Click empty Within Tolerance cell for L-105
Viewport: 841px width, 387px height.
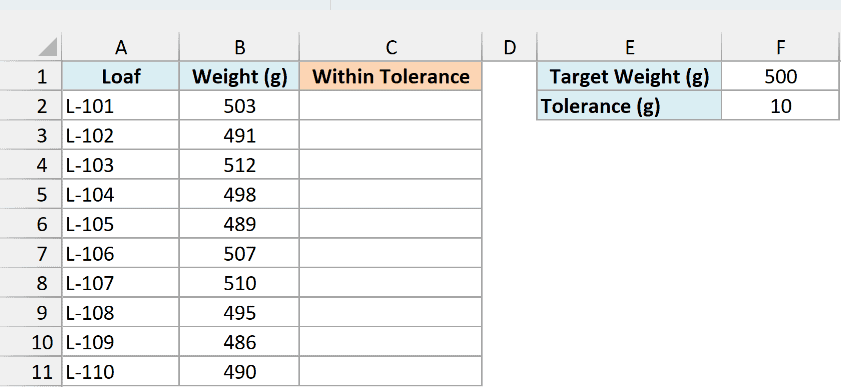tap(390, 224)
